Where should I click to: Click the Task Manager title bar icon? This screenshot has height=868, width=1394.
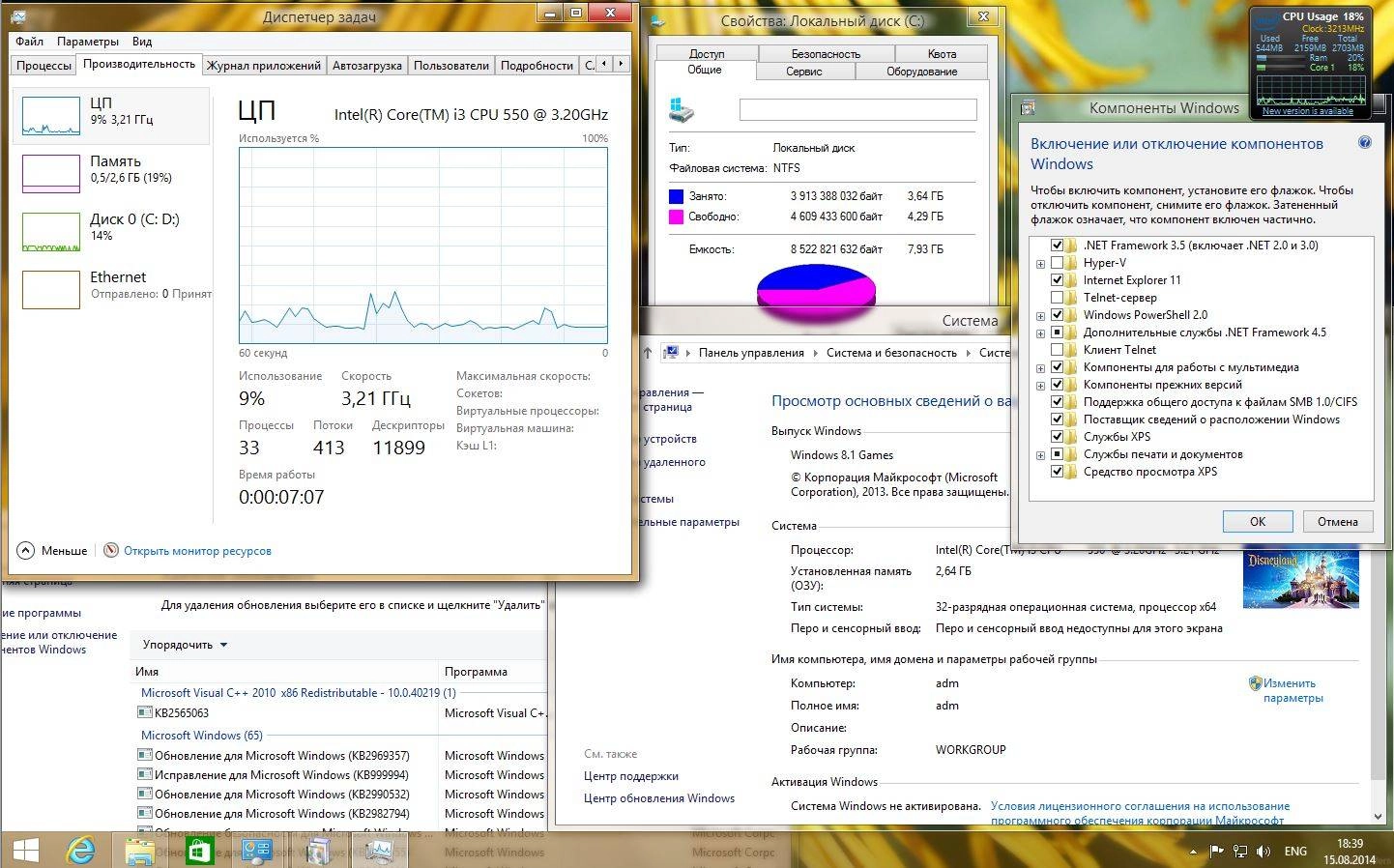19,16
